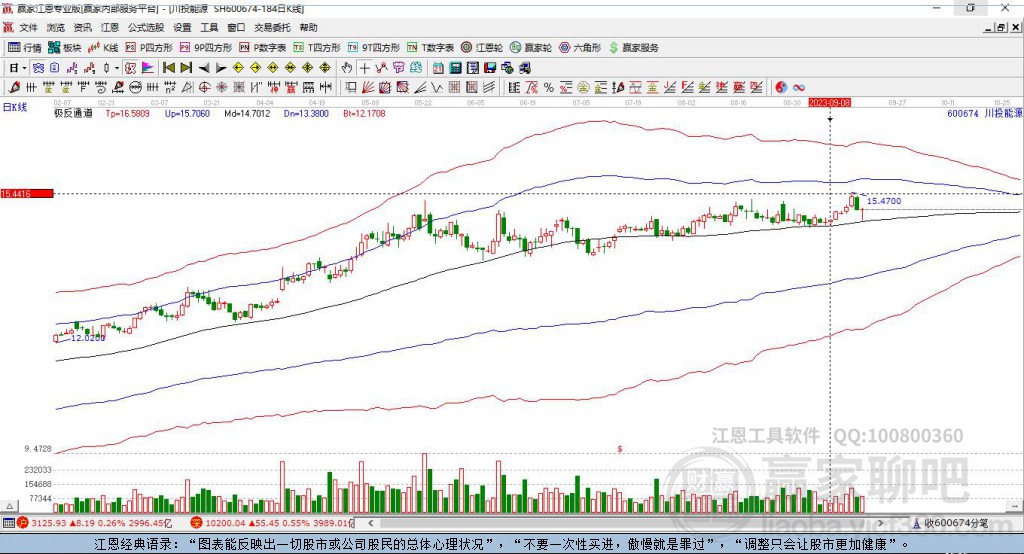Toggle the highlighted 极 channel indicator icon
Screen dimensions: 1024x554
tap(131, 68)
